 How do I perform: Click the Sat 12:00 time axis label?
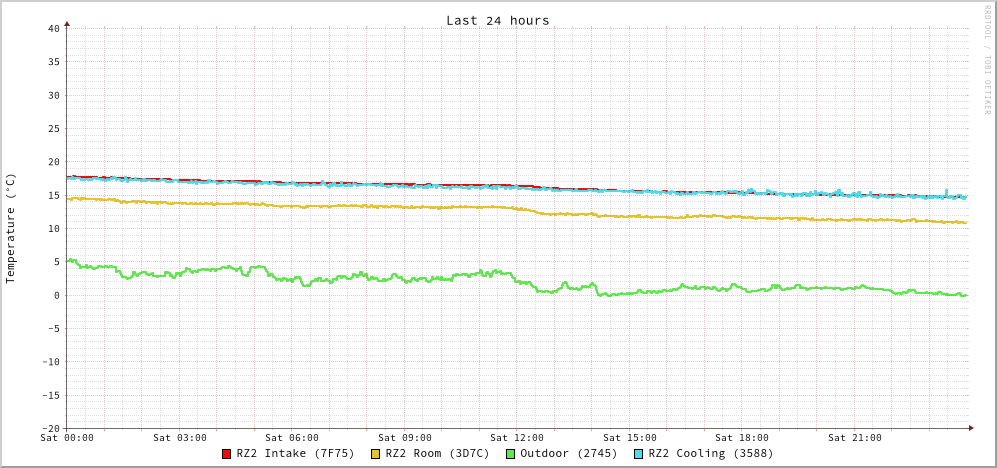pyautogui.click(x=517, y=437)
